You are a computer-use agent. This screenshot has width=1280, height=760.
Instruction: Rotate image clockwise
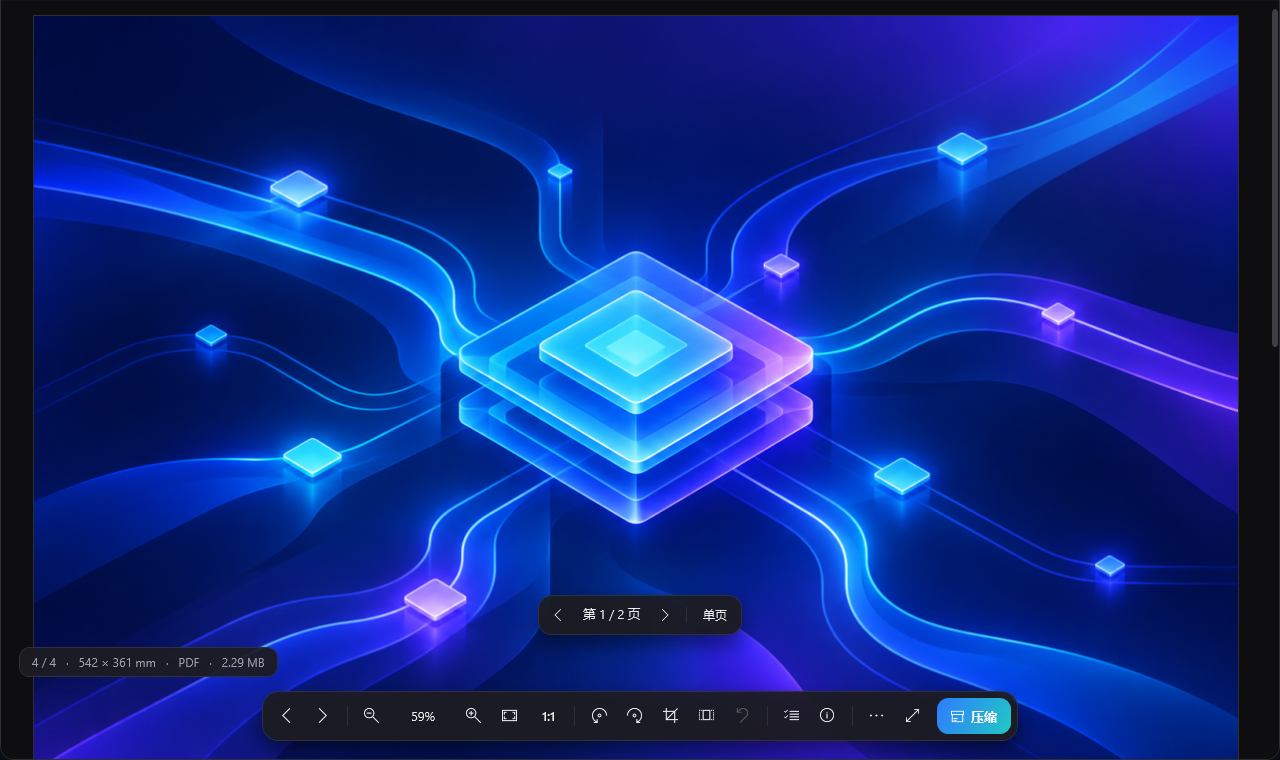(x=634, y=716)
